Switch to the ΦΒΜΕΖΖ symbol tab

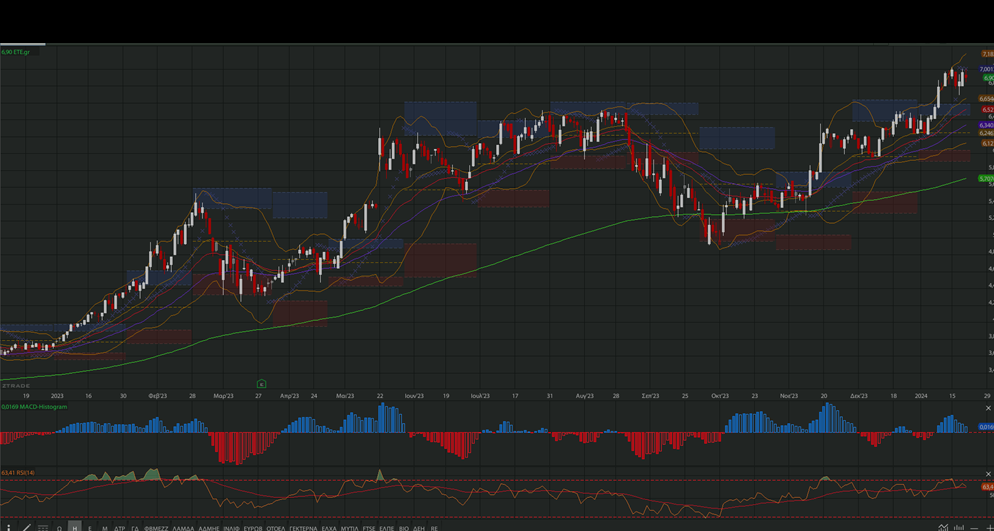tap(157, 528)
